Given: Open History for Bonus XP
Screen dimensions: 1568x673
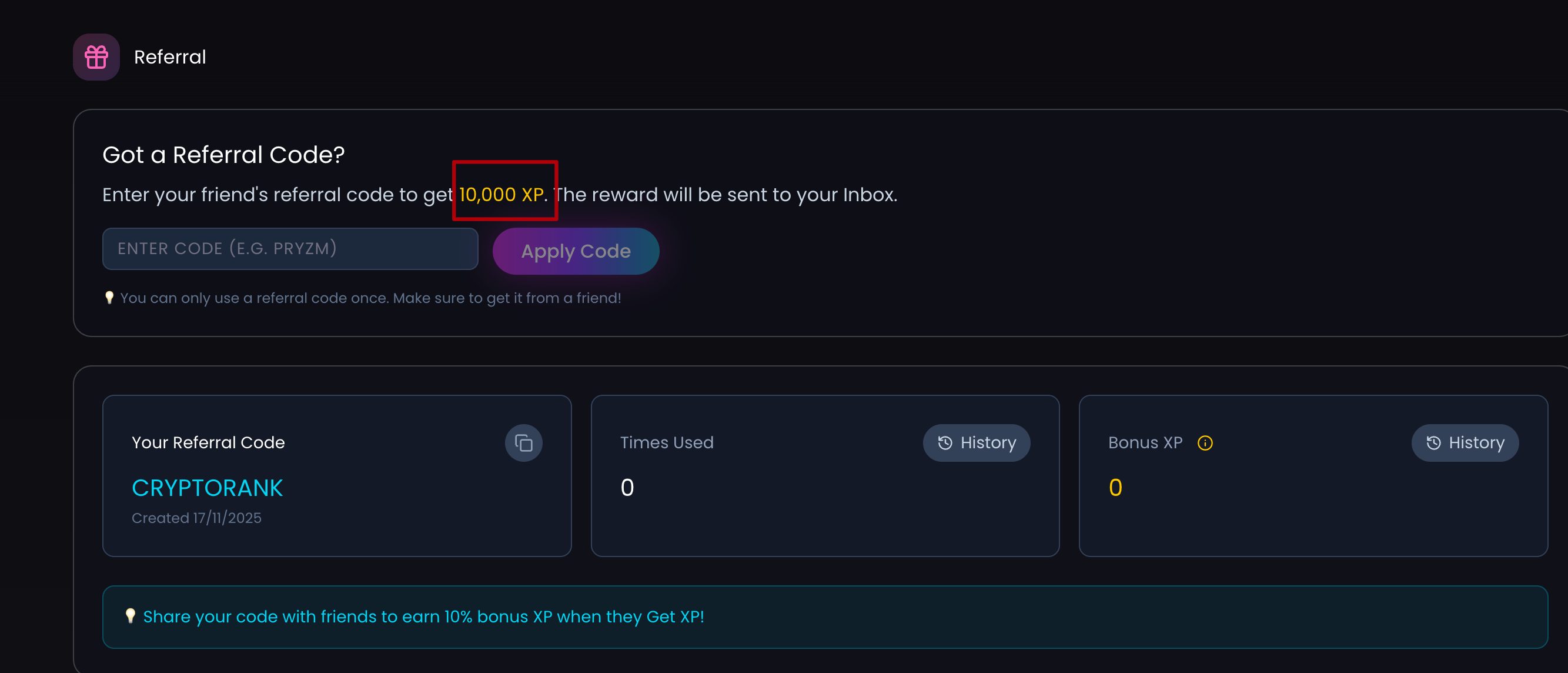Looking at the screenshot, I should (x=1464, y=443).
